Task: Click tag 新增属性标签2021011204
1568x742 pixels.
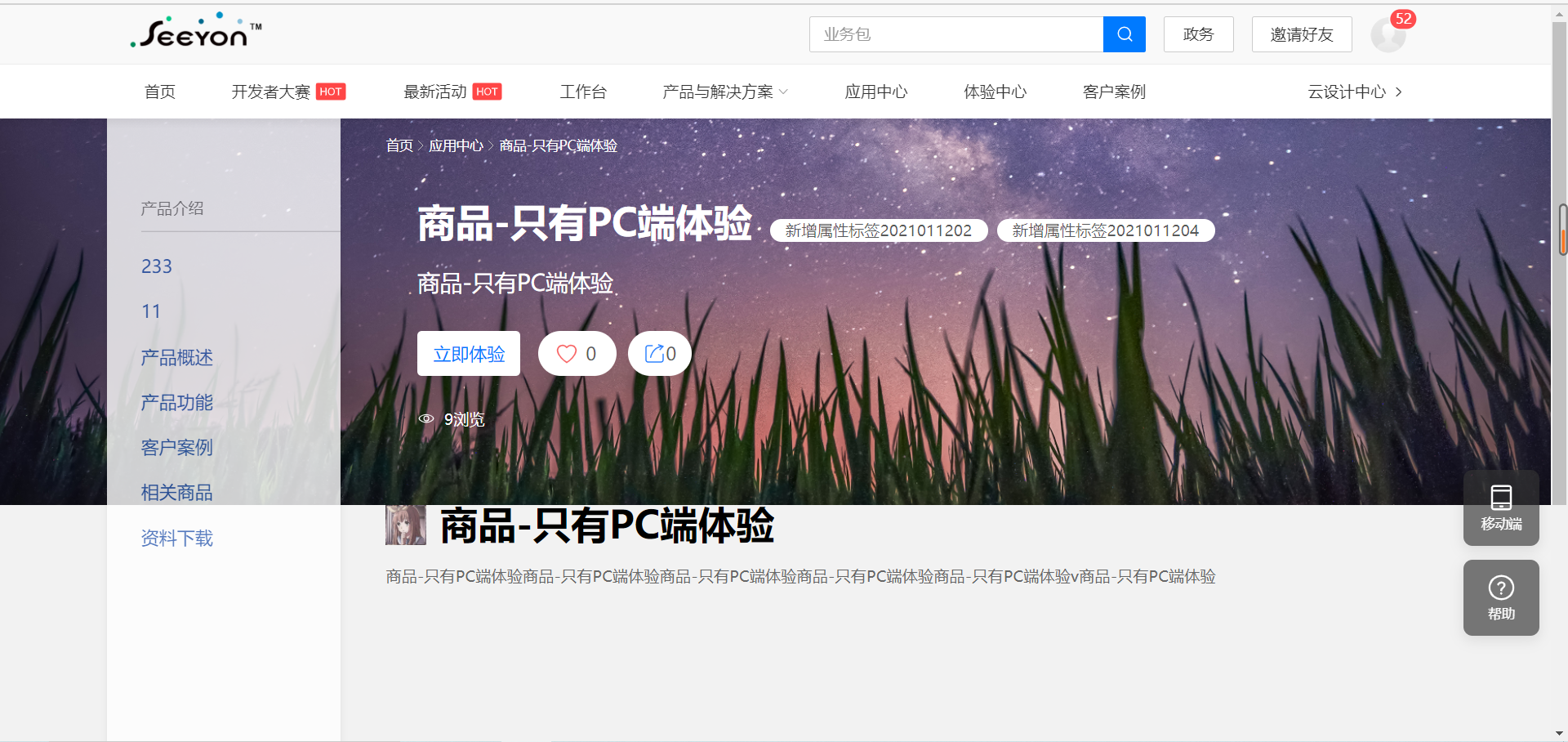Action: (x=1106, y=230)
